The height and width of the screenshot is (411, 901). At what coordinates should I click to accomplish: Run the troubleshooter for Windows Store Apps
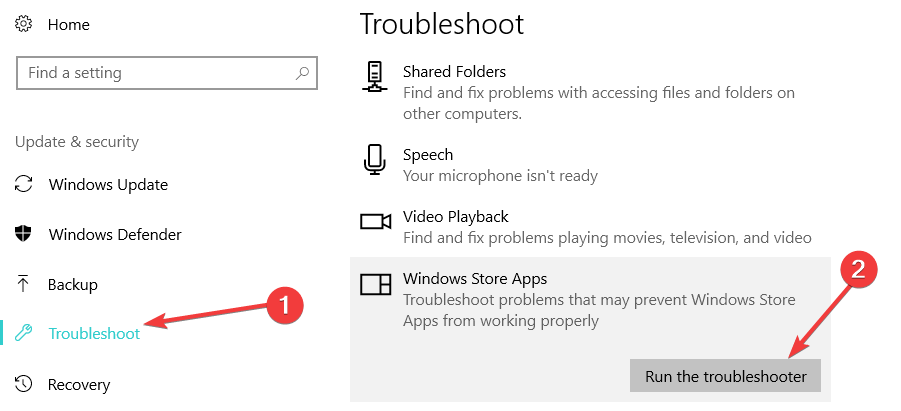tap(725, 376)
